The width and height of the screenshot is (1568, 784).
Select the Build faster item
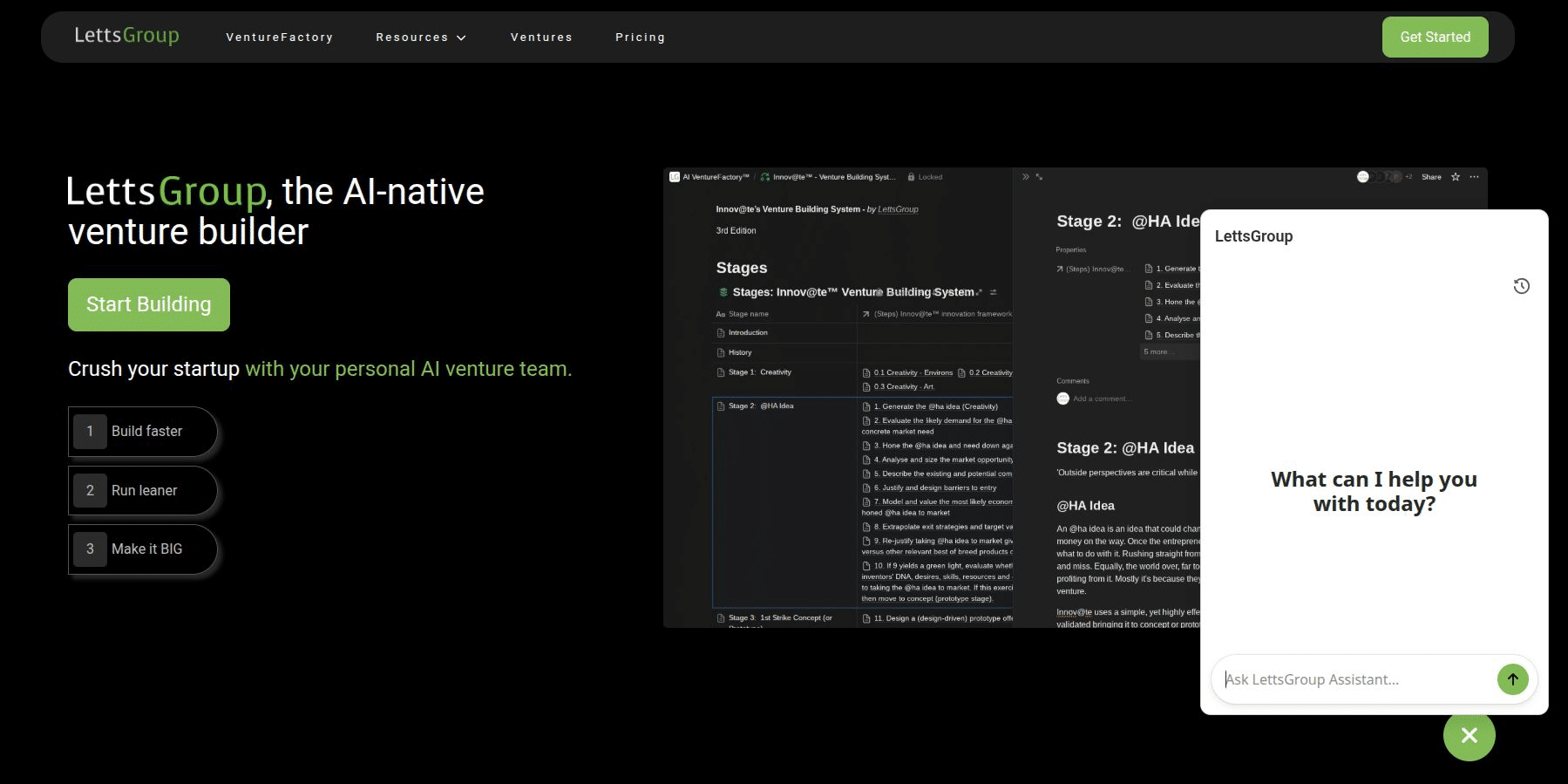click(x=143, y=432)
